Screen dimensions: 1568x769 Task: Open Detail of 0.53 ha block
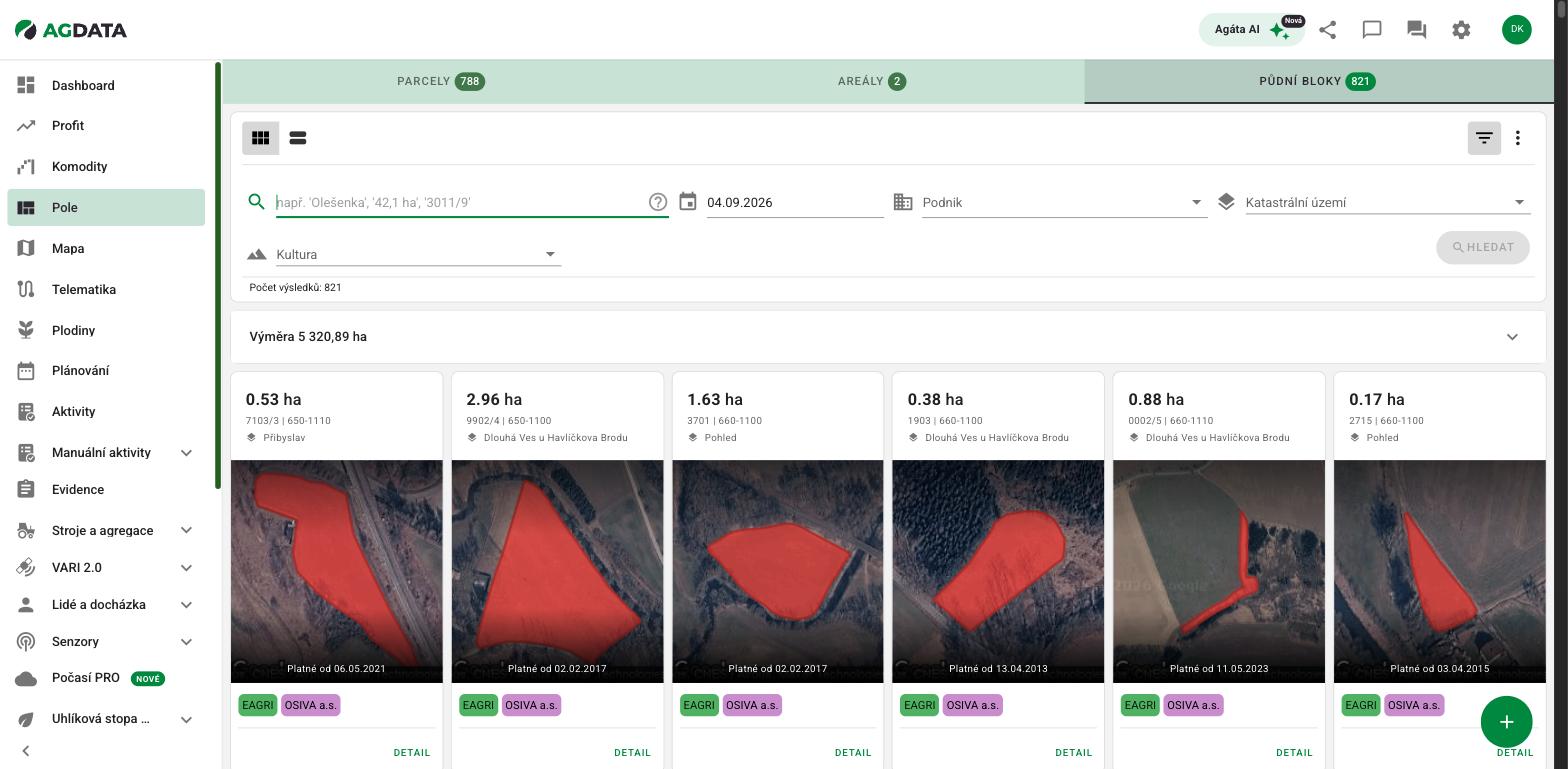pos(412,753)
